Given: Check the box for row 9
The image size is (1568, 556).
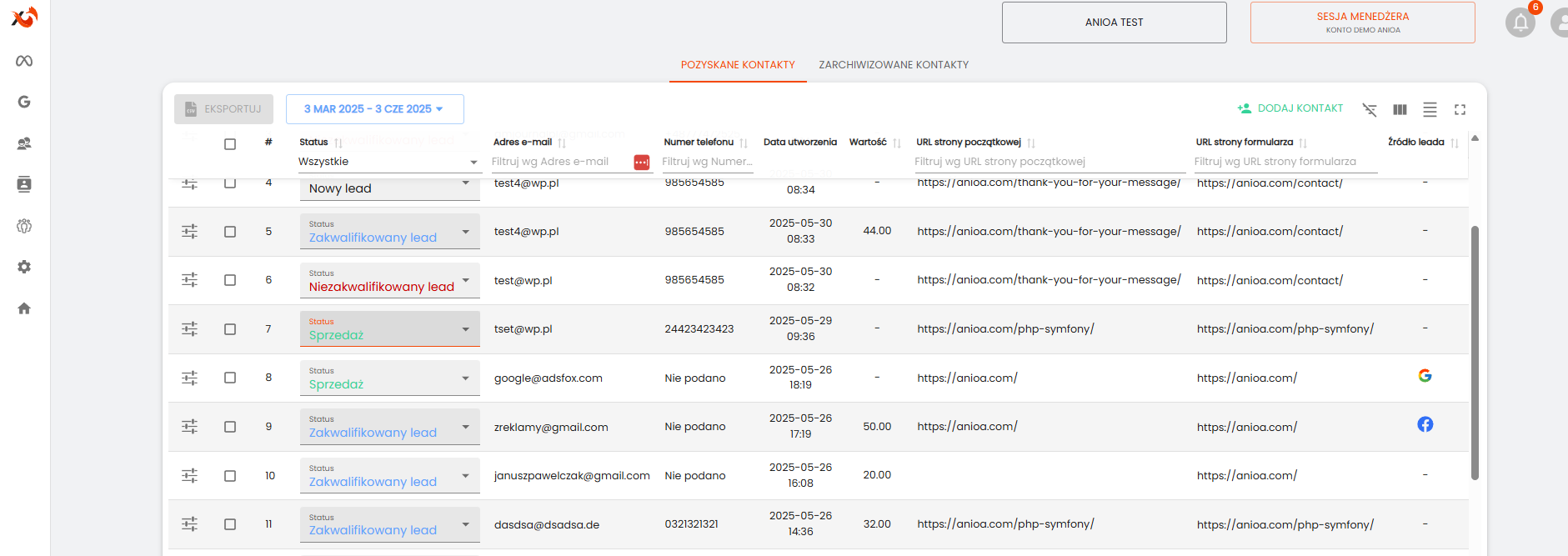Looking at the screenshot, I should click(x=230, y=427).
